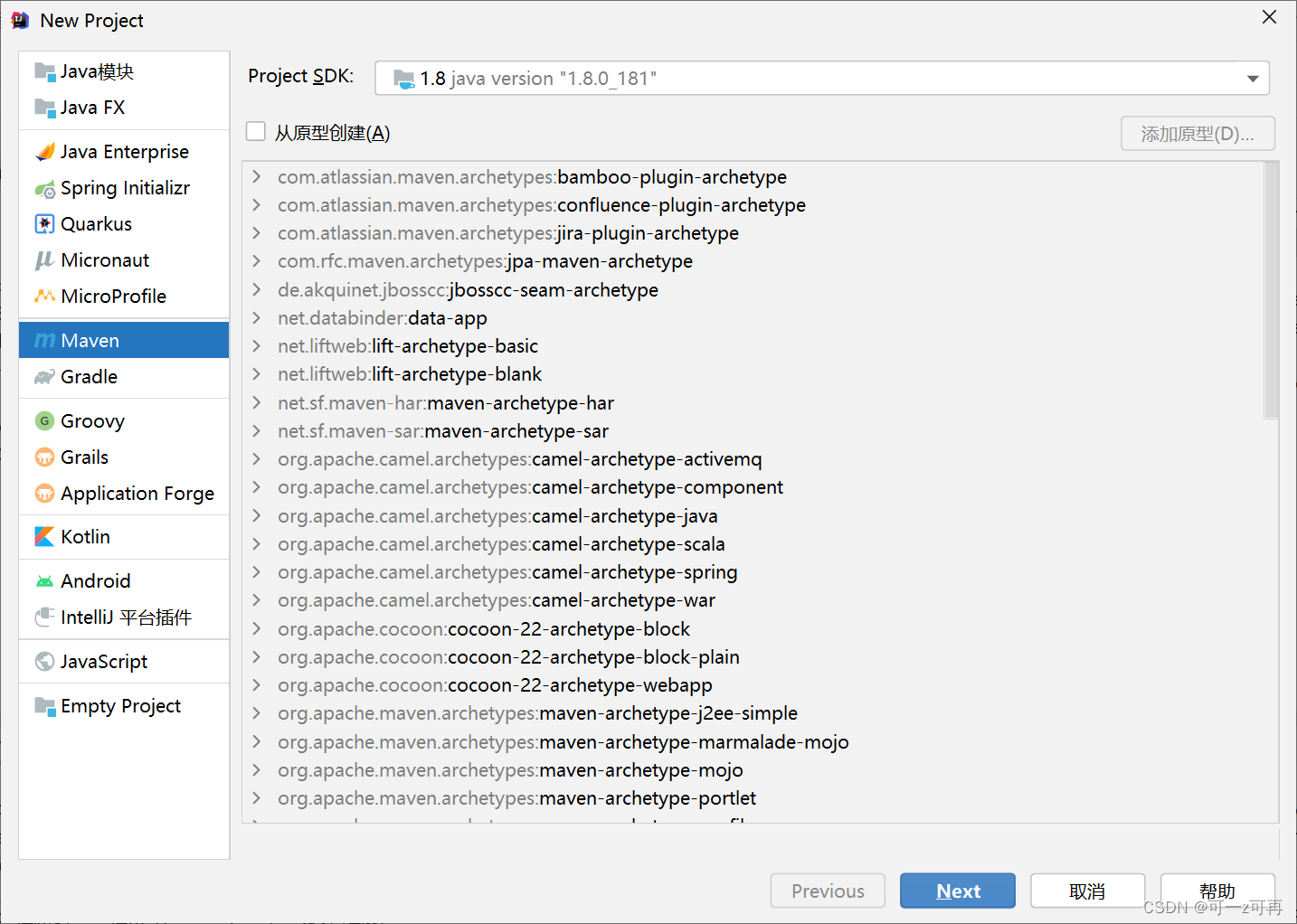Image resolution: width=1297 pixels, height=924 pixels.
Task: Open help via the 帮助 button
Action: pyautogui.click(x=1217, y=891)
